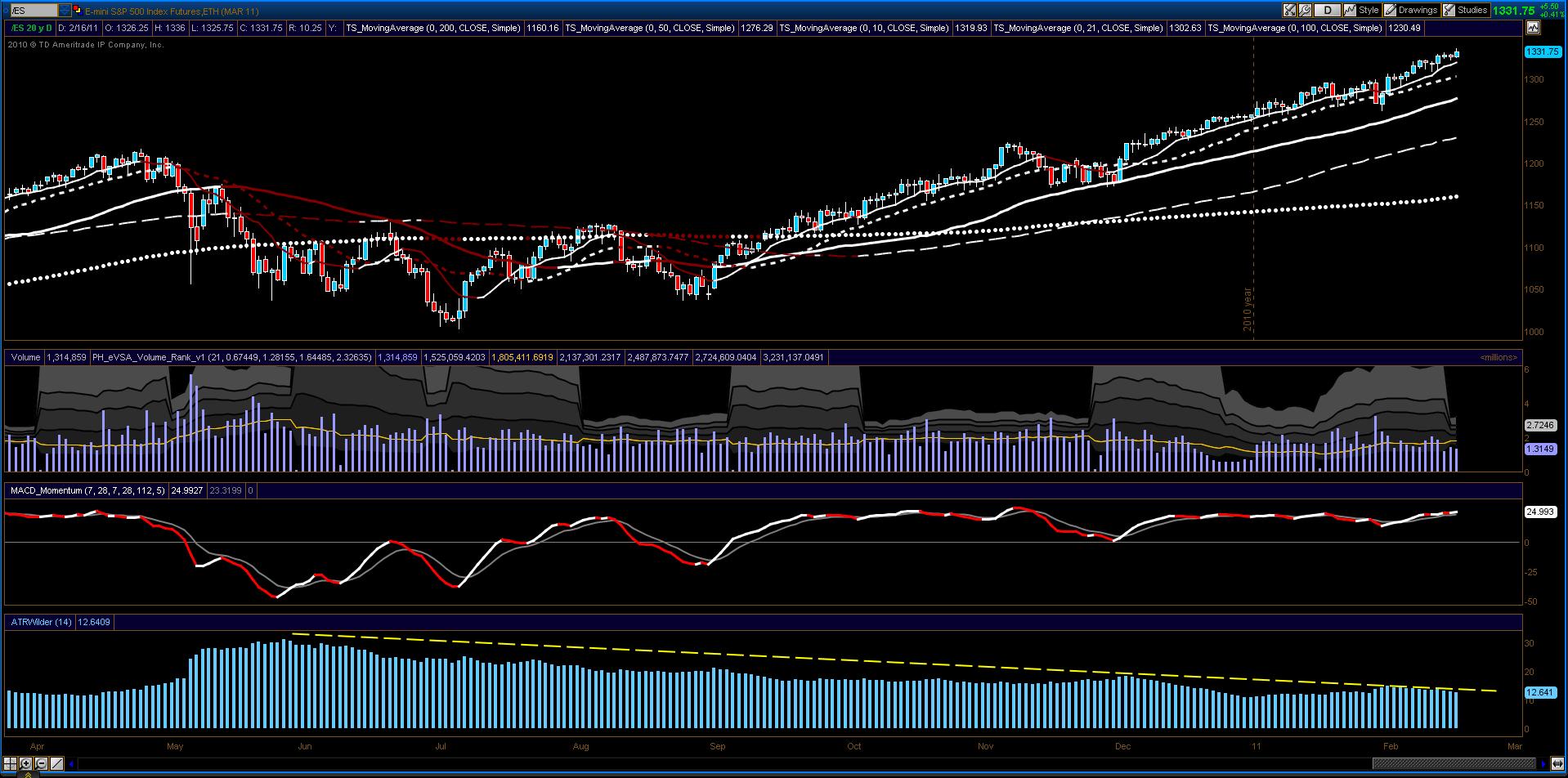This screenshot has height=778, width=1568.
Task: Click the 1230.49 moving average value
Action: 1404,28
